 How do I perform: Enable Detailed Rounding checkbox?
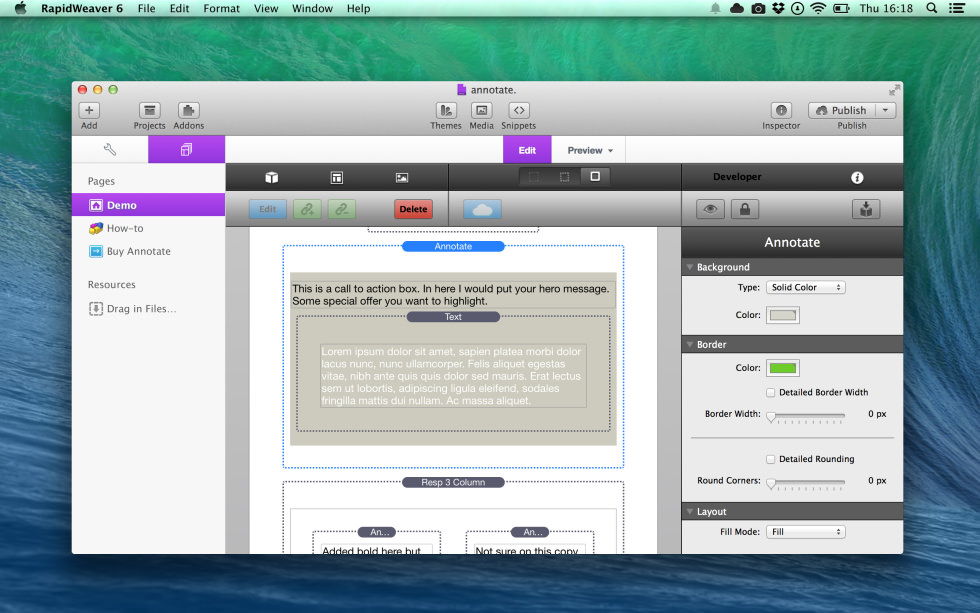pos(771,459)
